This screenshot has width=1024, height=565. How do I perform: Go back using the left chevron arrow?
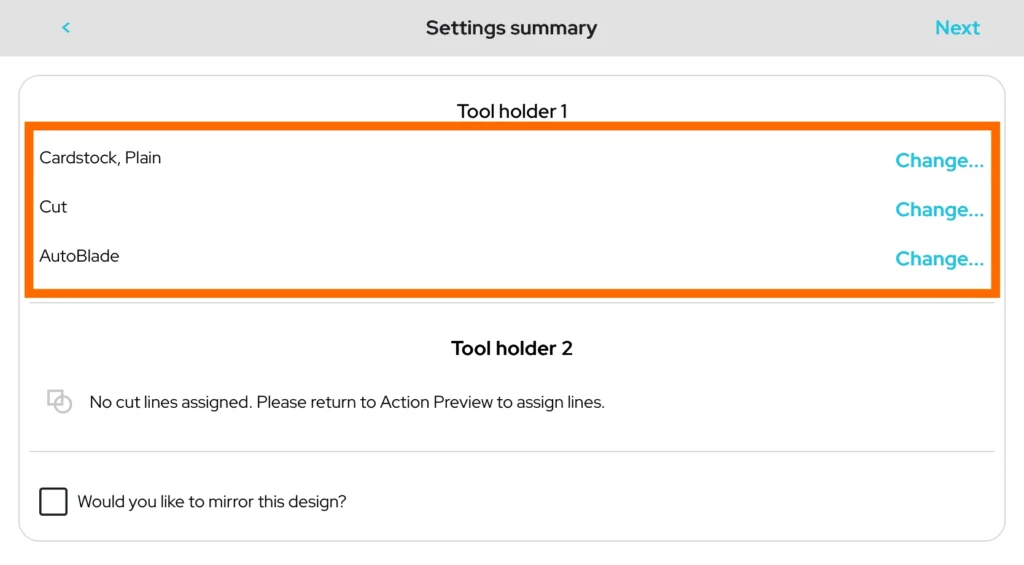(x=66, y=28)
